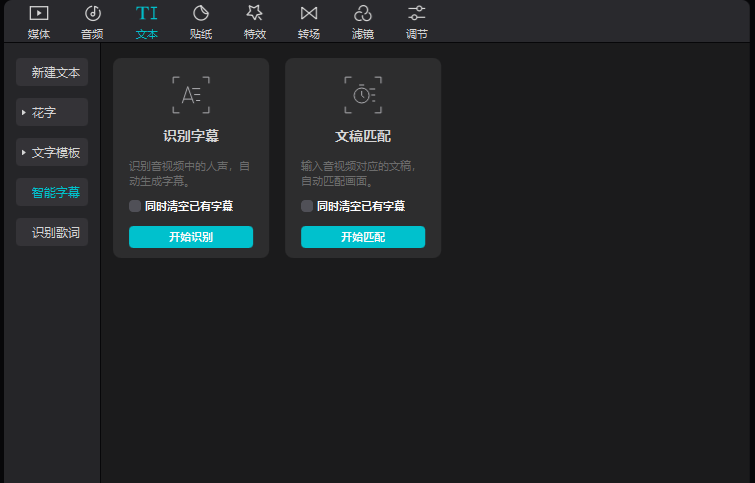Select 智能字幕 in the sidebar

[52, 192]
